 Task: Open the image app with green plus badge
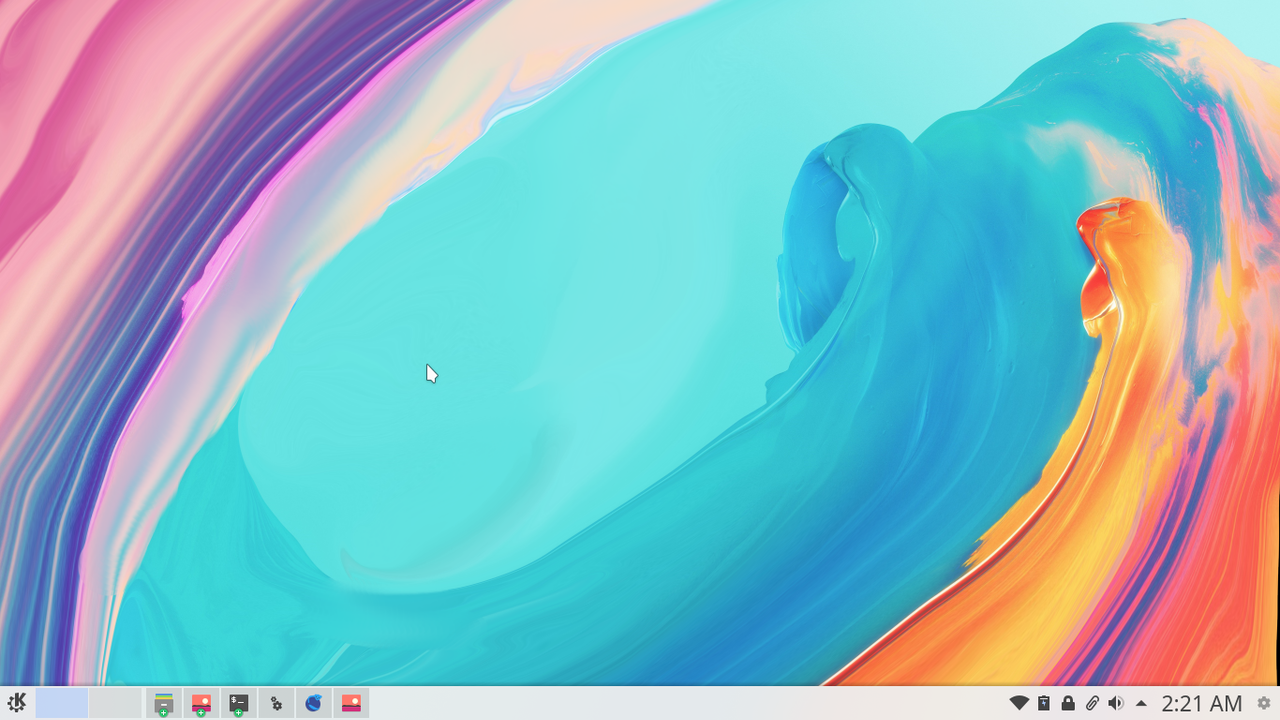pos(201,704)
